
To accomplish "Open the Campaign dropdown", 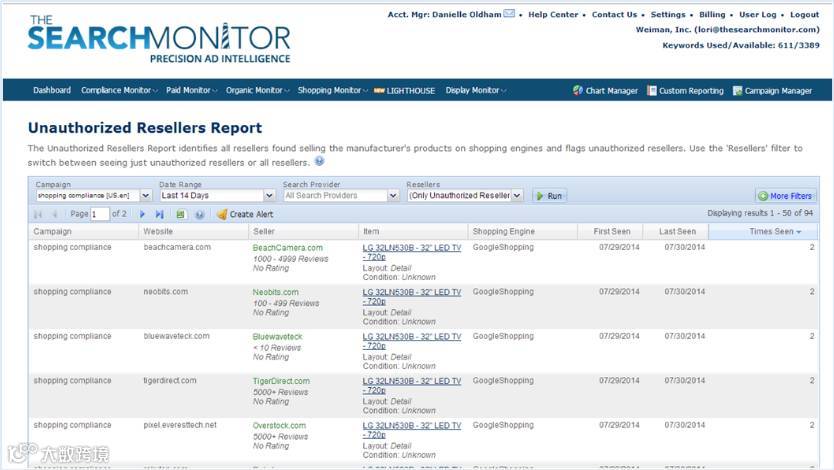I will coord(145,196).
